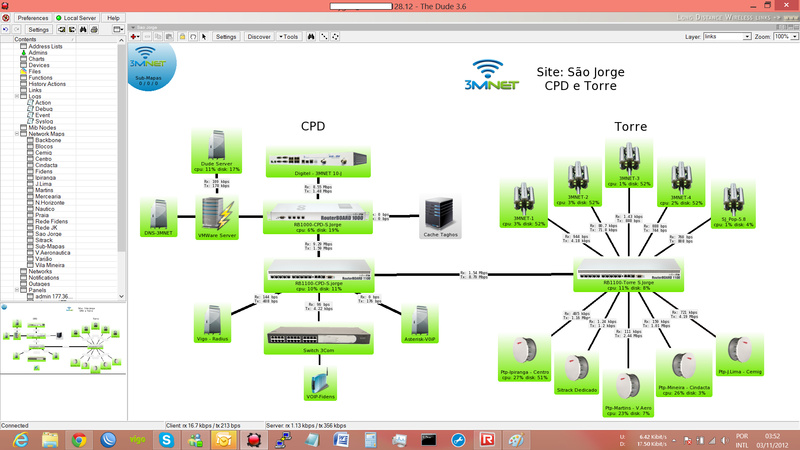
Task: Select the Sitrack Dedicado dish icon
Action: point(577,373)
